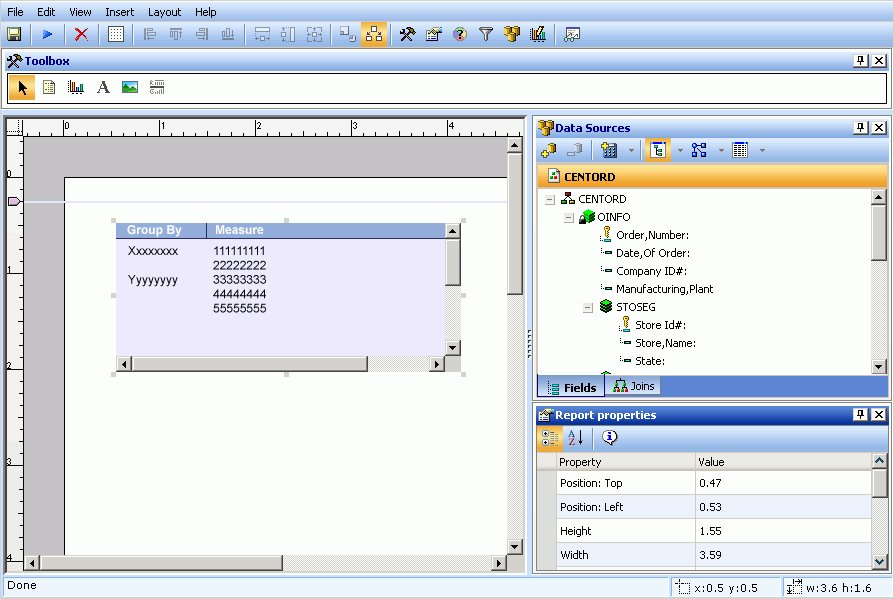Click the red X delete icon
The height and width of the screenshot is (599, 894).
(81, 34)
